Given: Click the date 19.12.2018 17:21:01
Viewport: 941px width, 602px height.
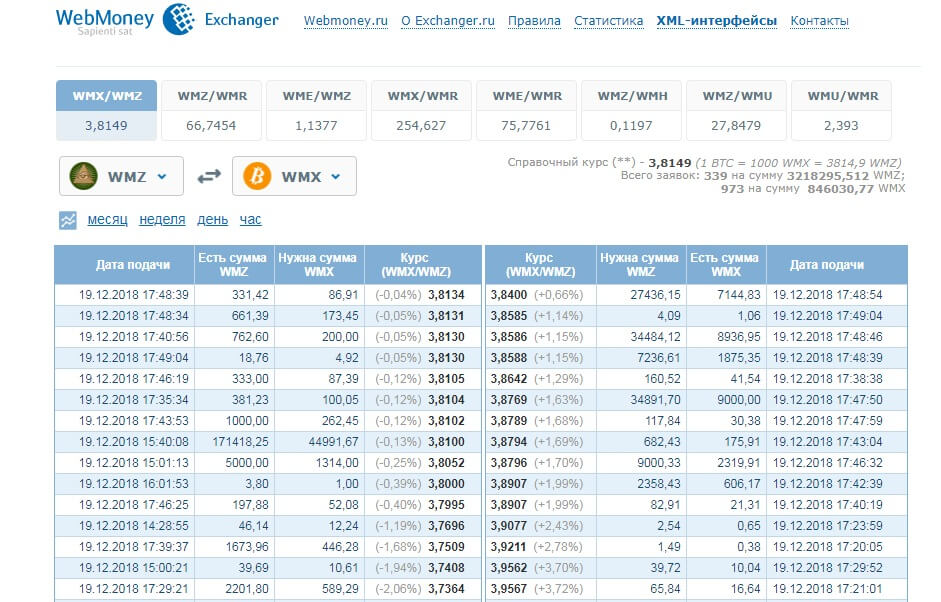Looking at the screenshot, I should [x=828, y=589].
